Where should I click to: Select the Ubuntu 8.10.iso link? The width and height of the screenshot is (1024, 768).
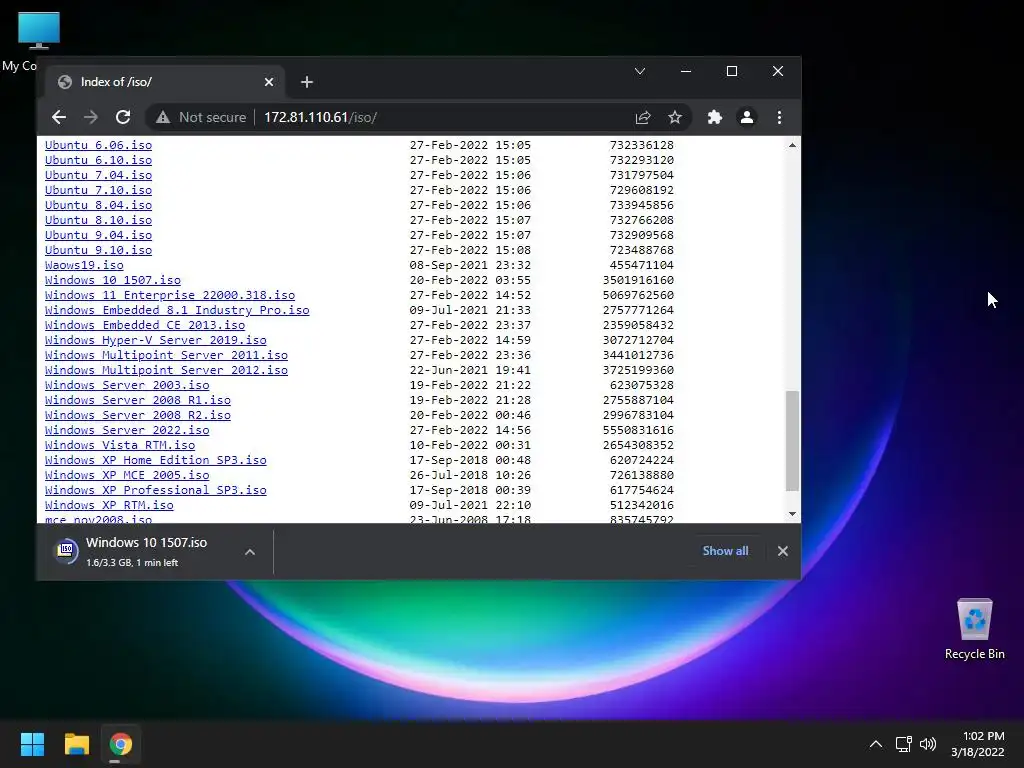click(98, 220)
